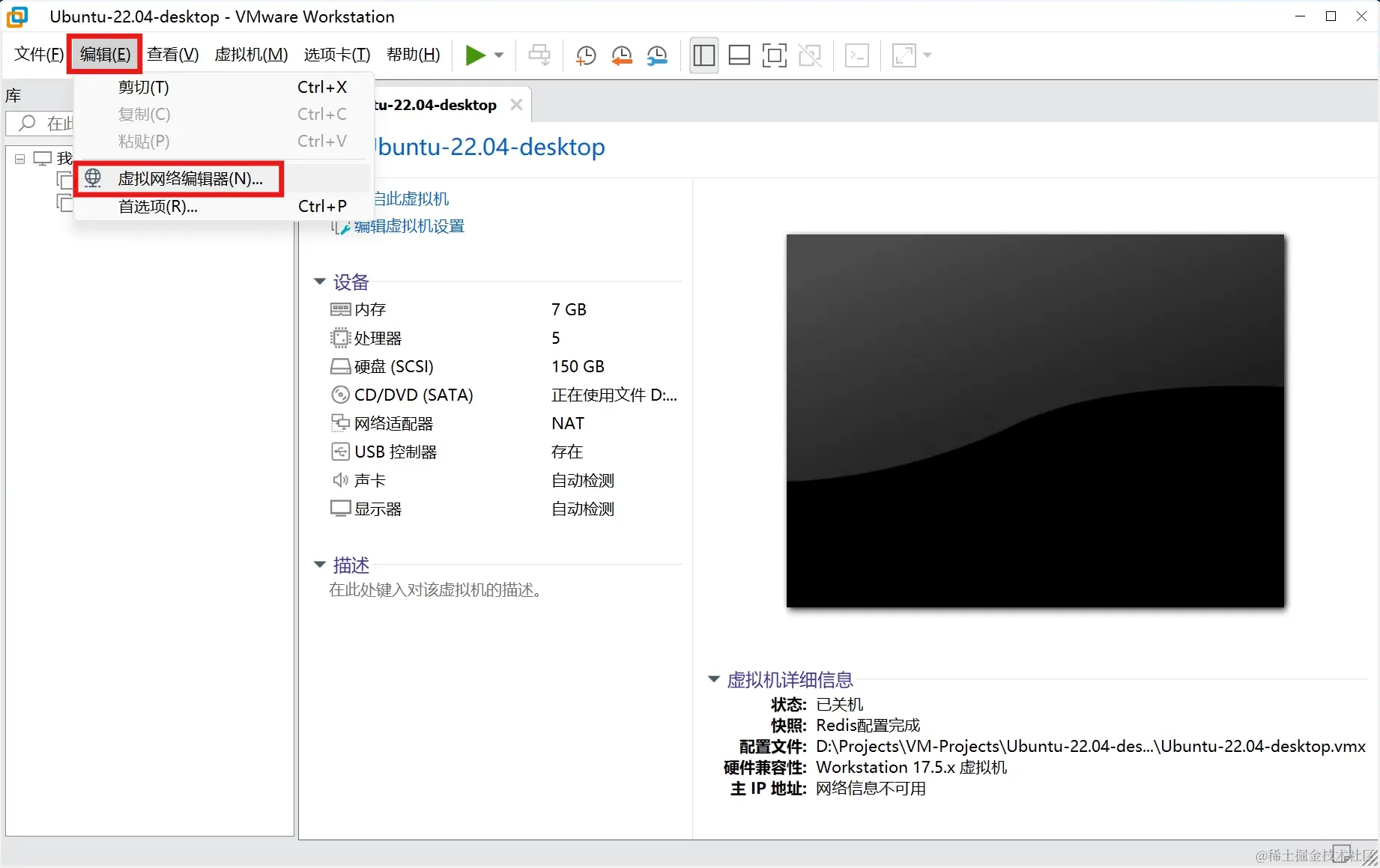Image resolution: width=1380 pixels, height=868 pixels.
Task: Click the 网络信息不可用 IP address text
Action: click(x=871, y=789)
